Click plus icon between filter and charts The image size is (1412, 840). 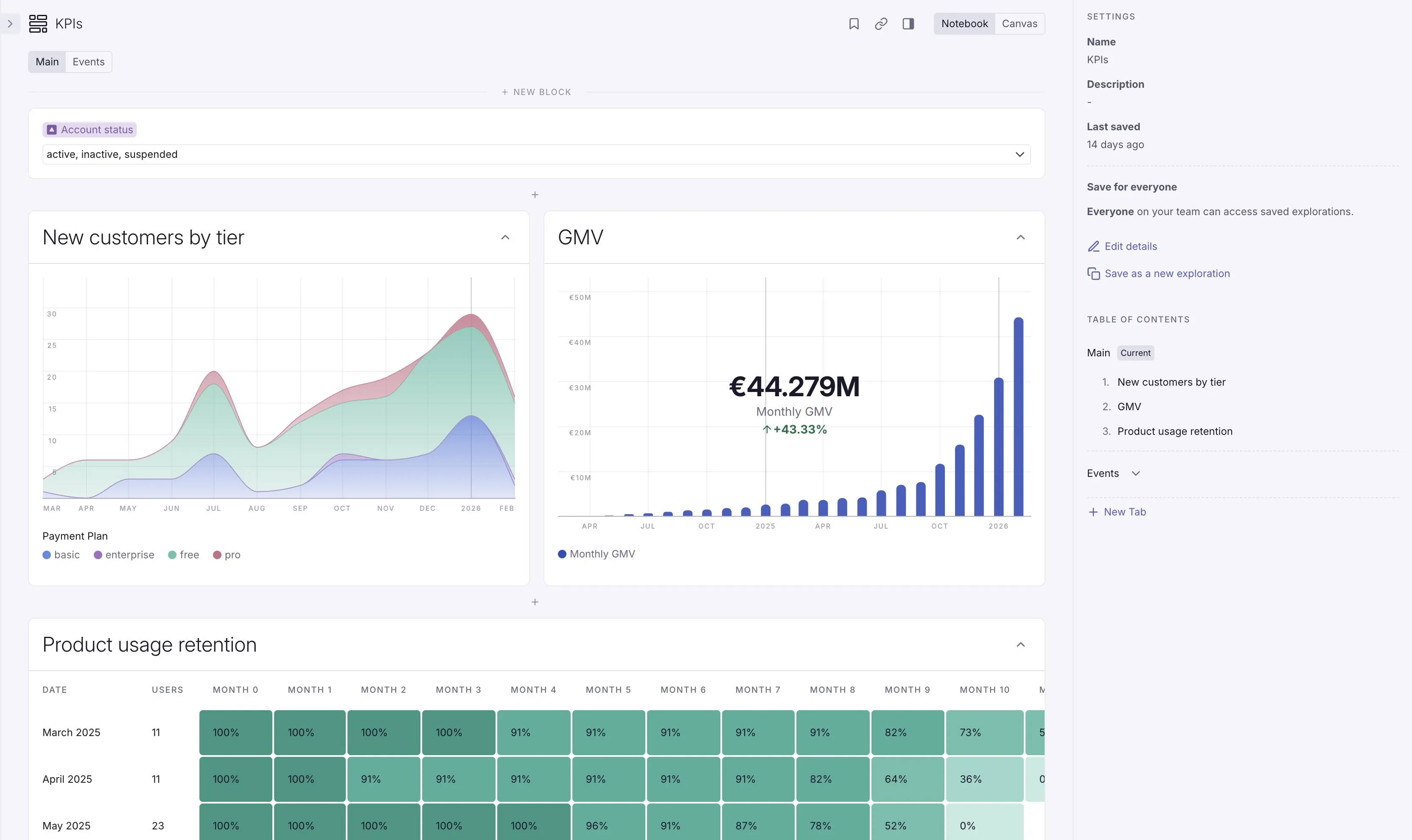(x=535, y=195)
